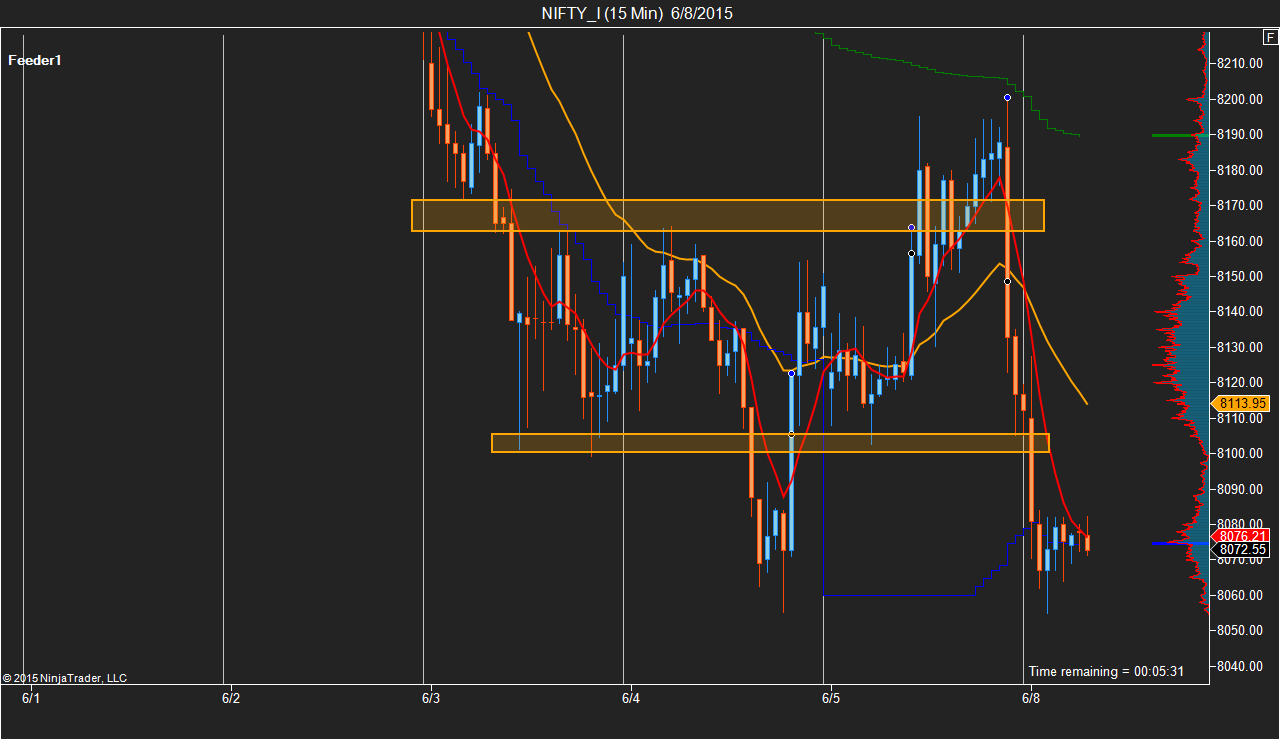This screenshot has width=1280, height=740.
Task: Click the NinjaTrader copyright text
Action: [65, 678]
